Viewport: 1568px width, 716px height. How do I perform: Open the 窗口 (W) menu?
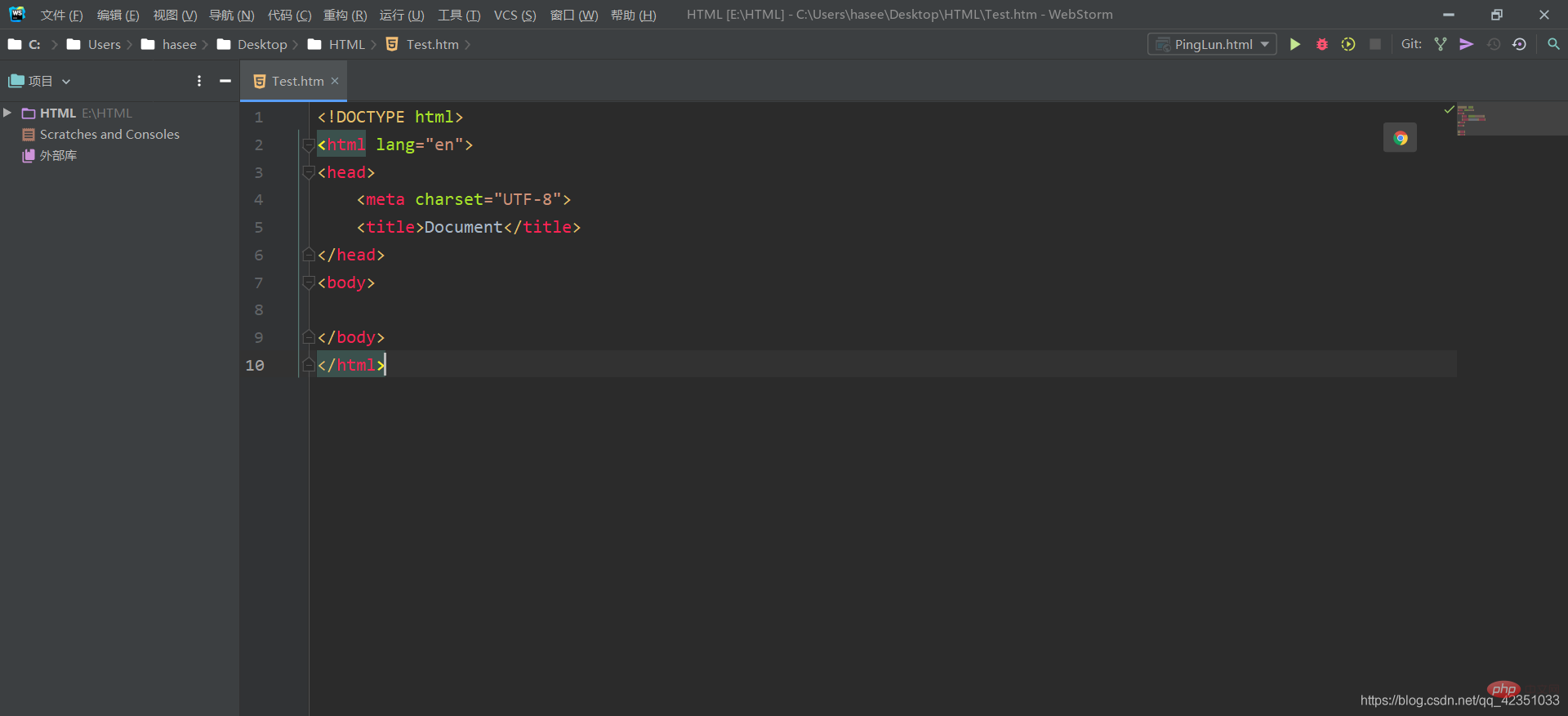pos(574,15)
